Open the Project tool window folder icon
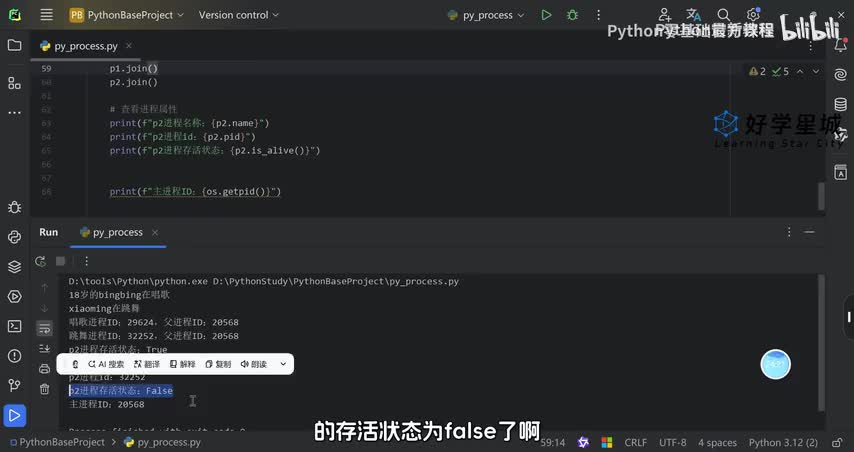 [x=15, y=45]
